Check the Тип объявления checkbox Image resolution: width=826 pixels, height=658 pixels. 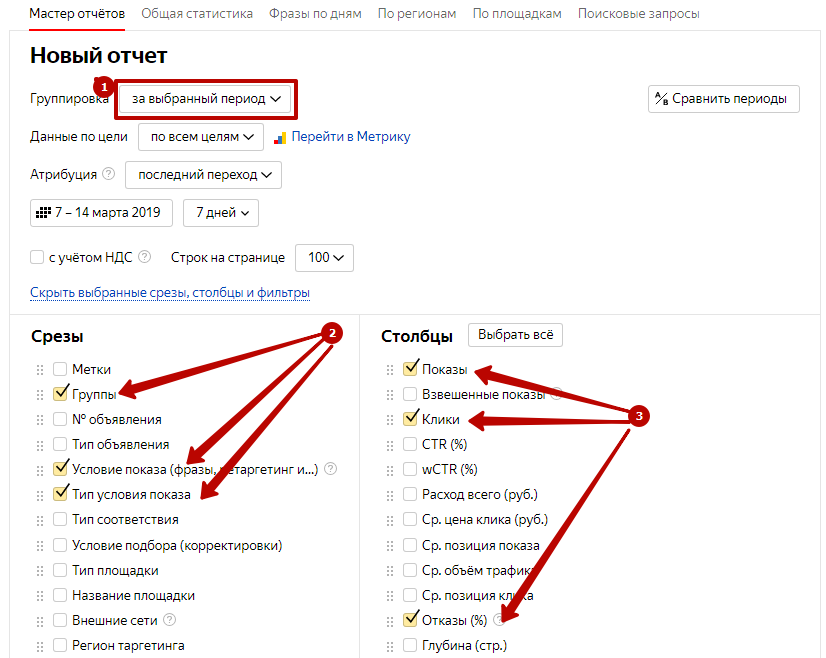coord(60,444)
